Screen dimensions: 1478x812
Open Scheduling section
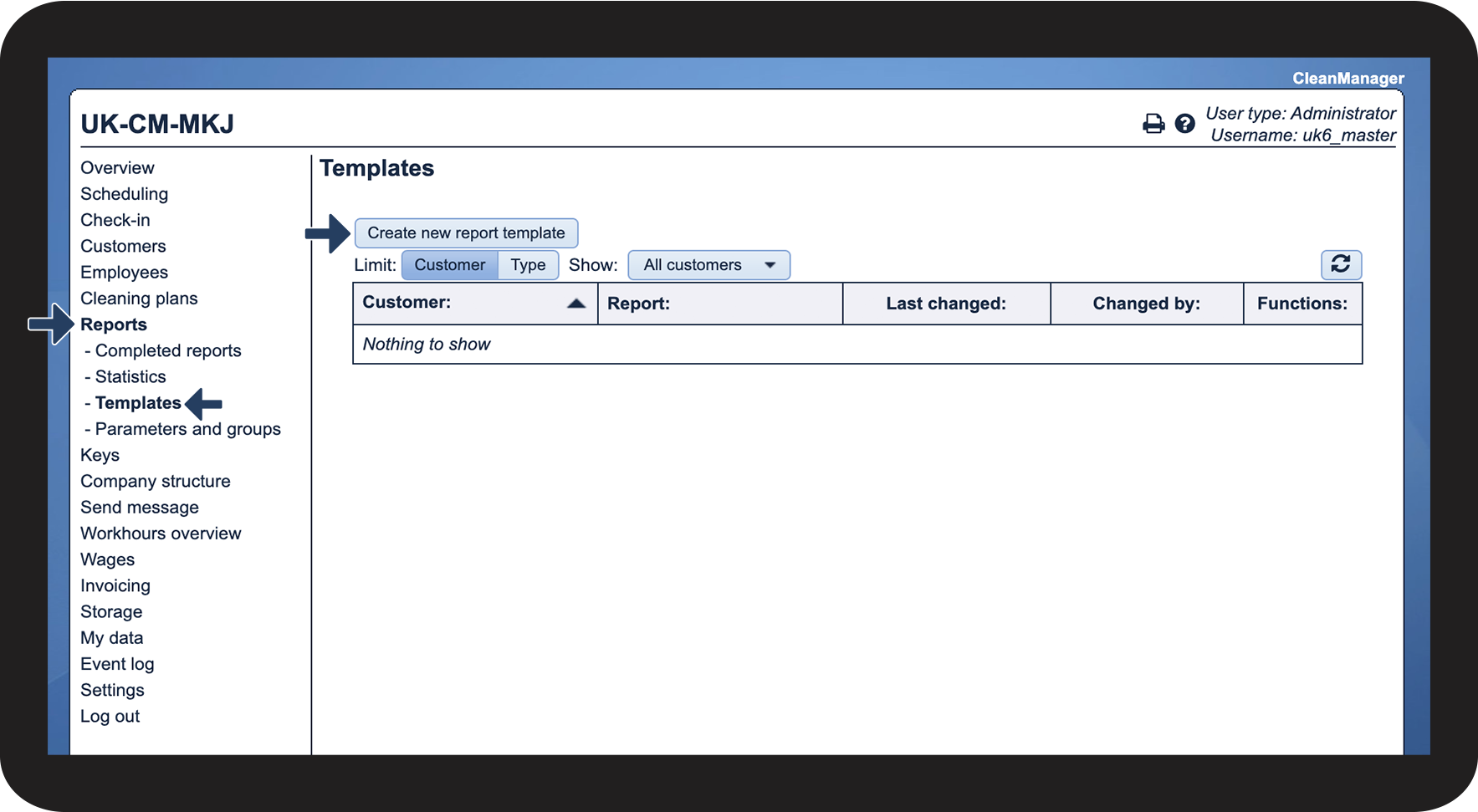[x=124, y=194]
